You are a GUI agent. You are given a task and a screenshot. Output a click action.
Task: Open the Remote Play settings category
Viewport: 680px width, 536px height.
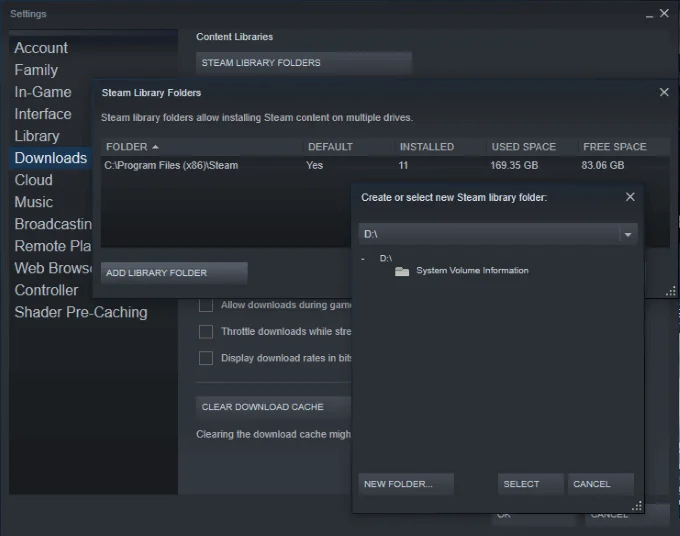pos(52,246)
